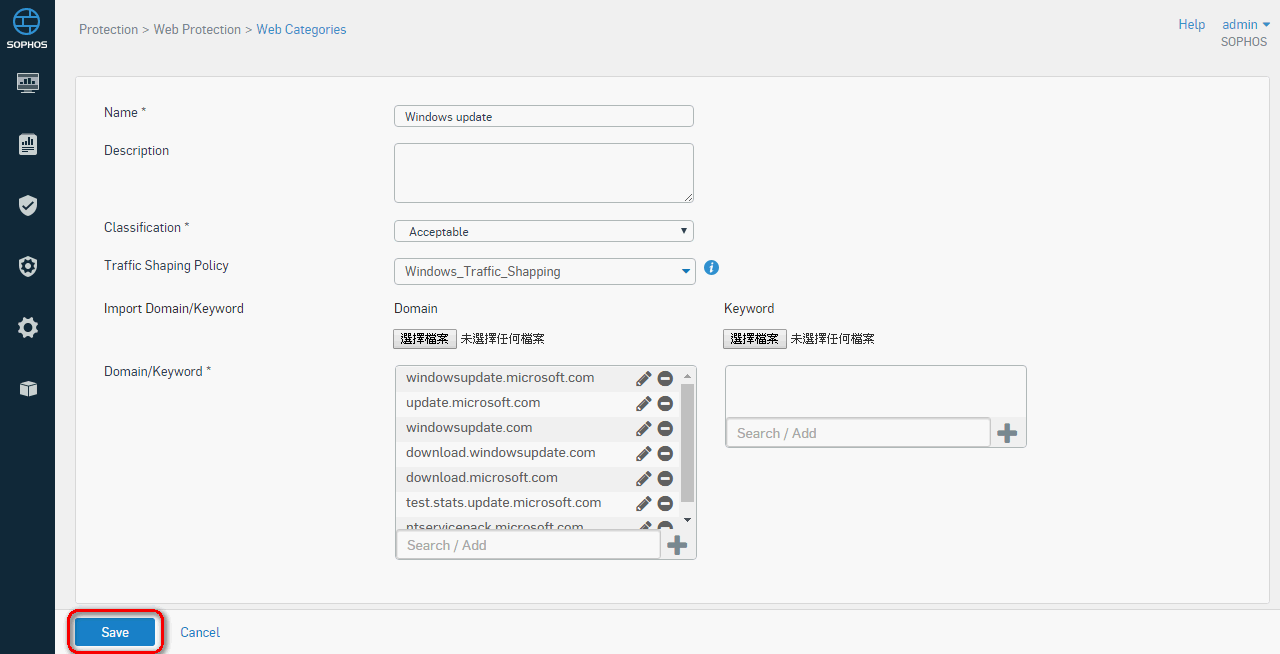Click plus icon to add domain

point(677,545)
